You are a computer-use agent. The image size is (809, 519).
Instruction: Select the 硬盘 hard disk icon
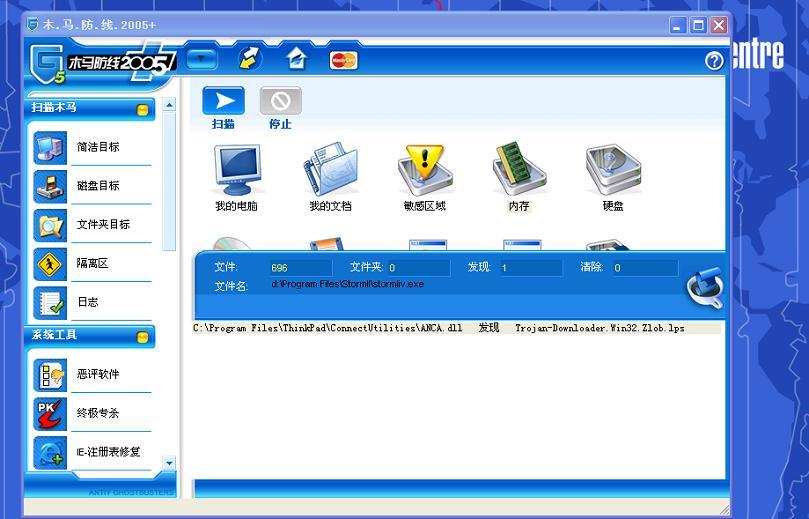[613, 170]
